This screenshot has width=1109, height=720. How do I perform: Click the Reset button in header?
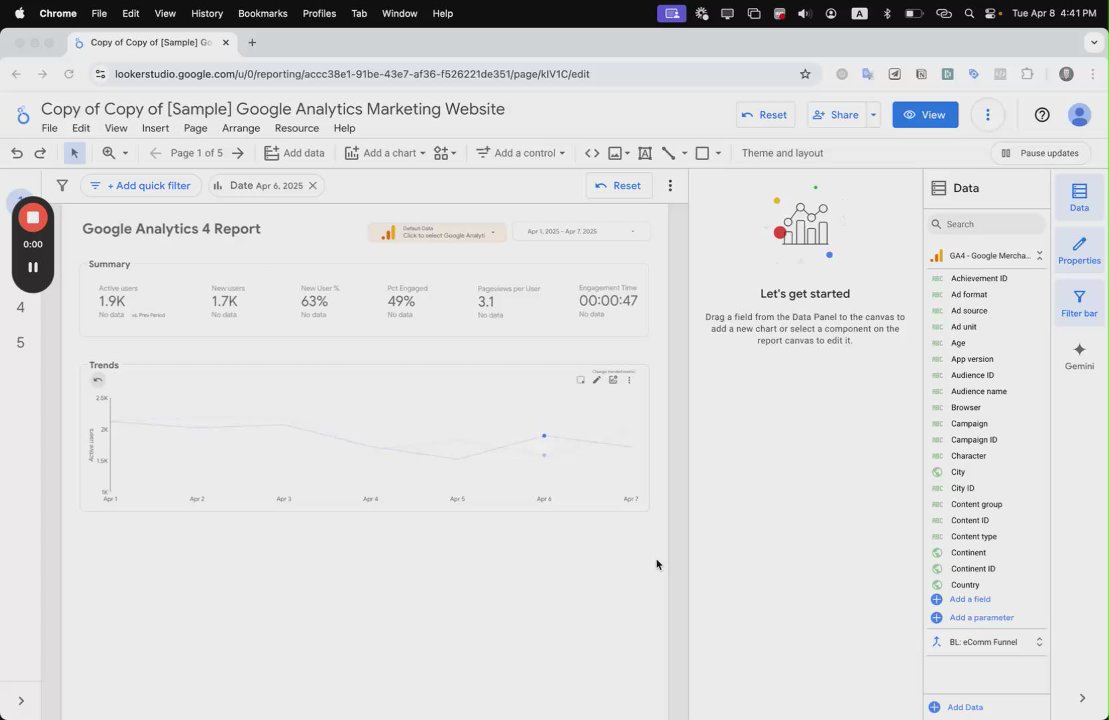coord(765,115)
